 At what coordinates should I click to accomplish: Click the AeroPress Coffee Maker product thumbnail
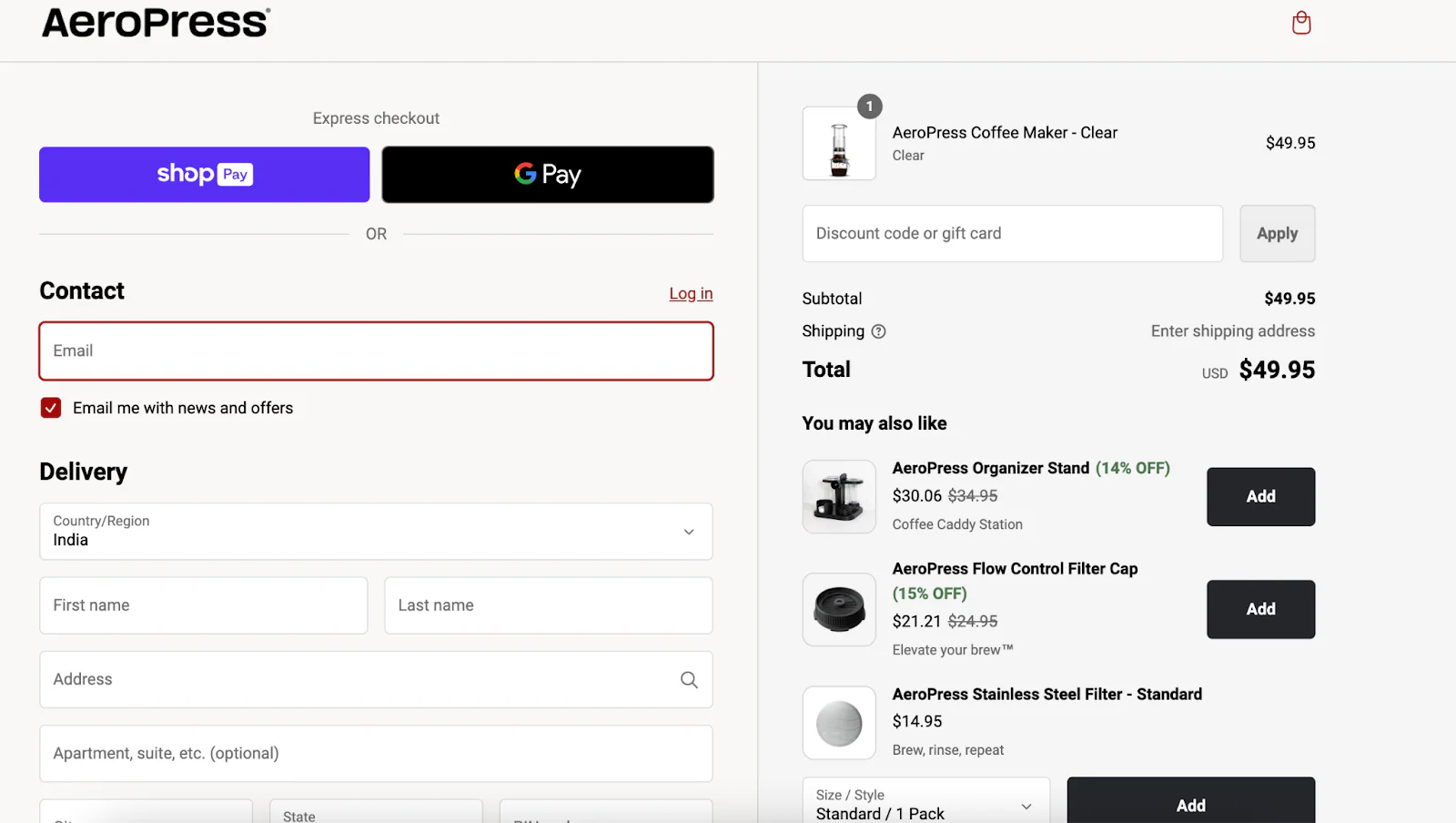[839, 144]
